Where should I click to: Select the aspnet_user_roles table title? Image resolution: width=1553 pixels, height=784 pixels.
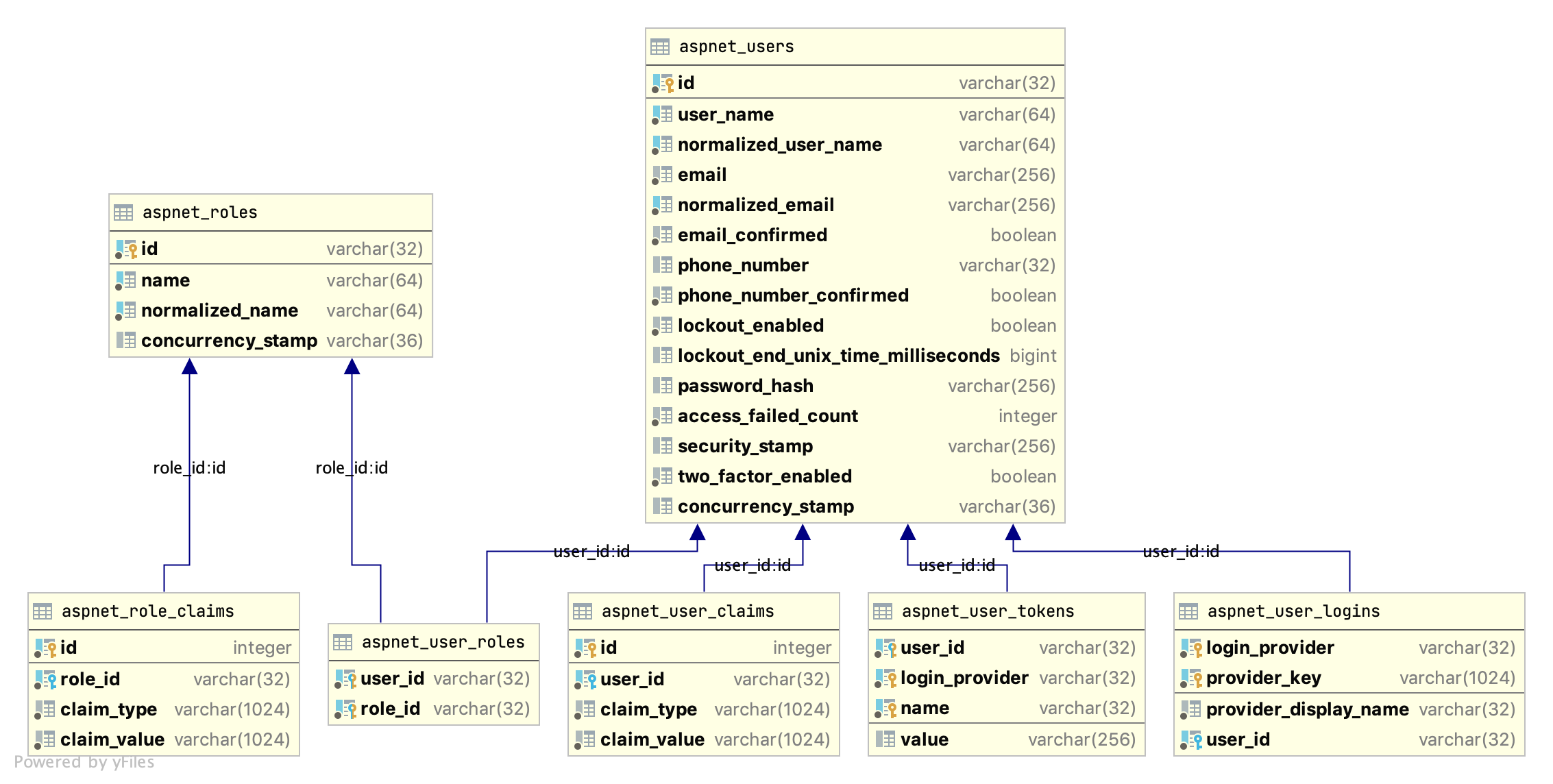443,642
